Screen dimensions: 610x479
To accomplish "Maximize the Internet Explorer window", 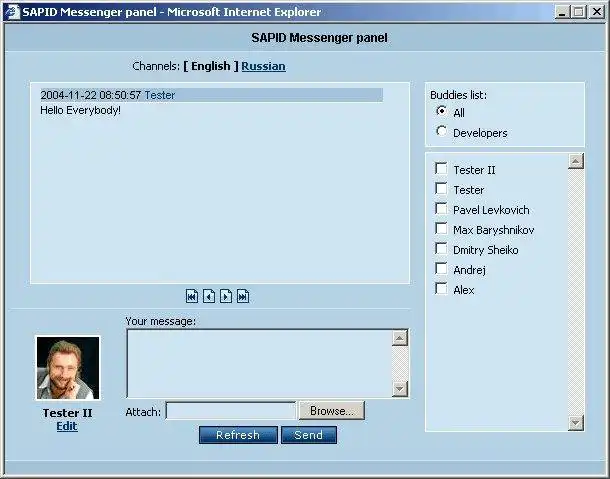I will (578, 12).
